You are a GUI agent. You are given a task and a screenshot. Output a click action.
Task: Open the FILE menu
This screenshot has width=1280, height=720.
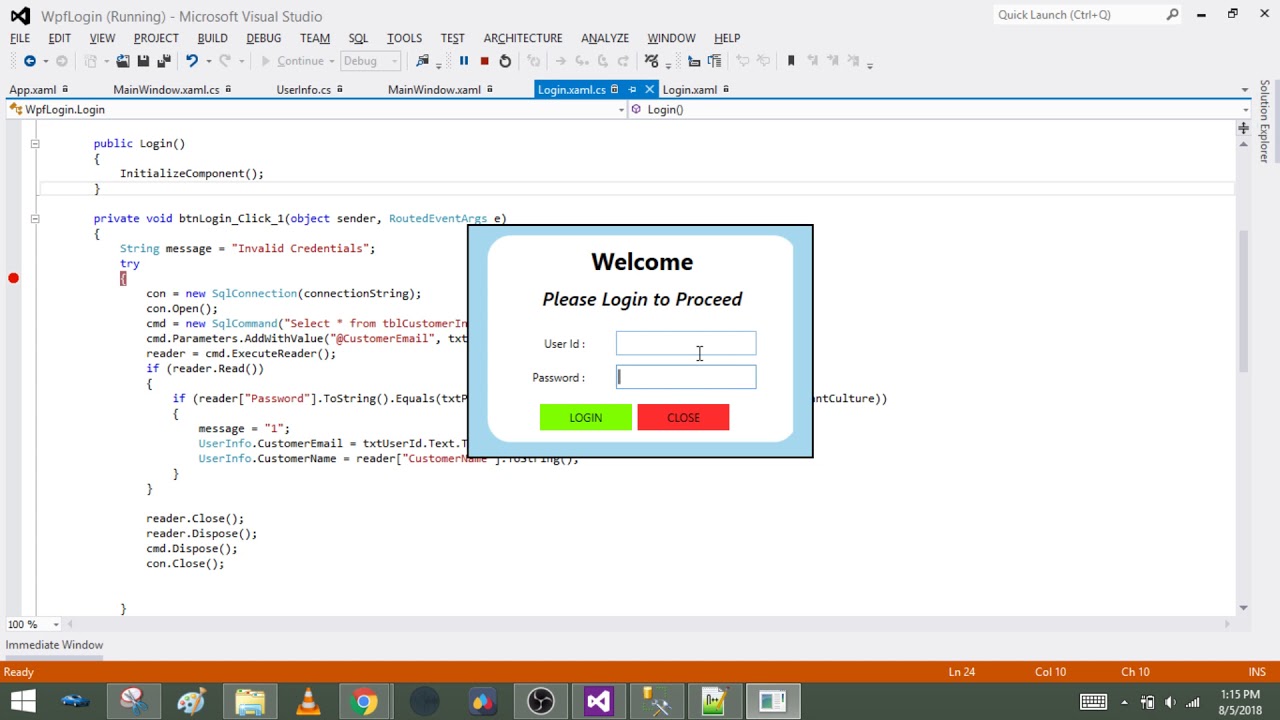20,38
